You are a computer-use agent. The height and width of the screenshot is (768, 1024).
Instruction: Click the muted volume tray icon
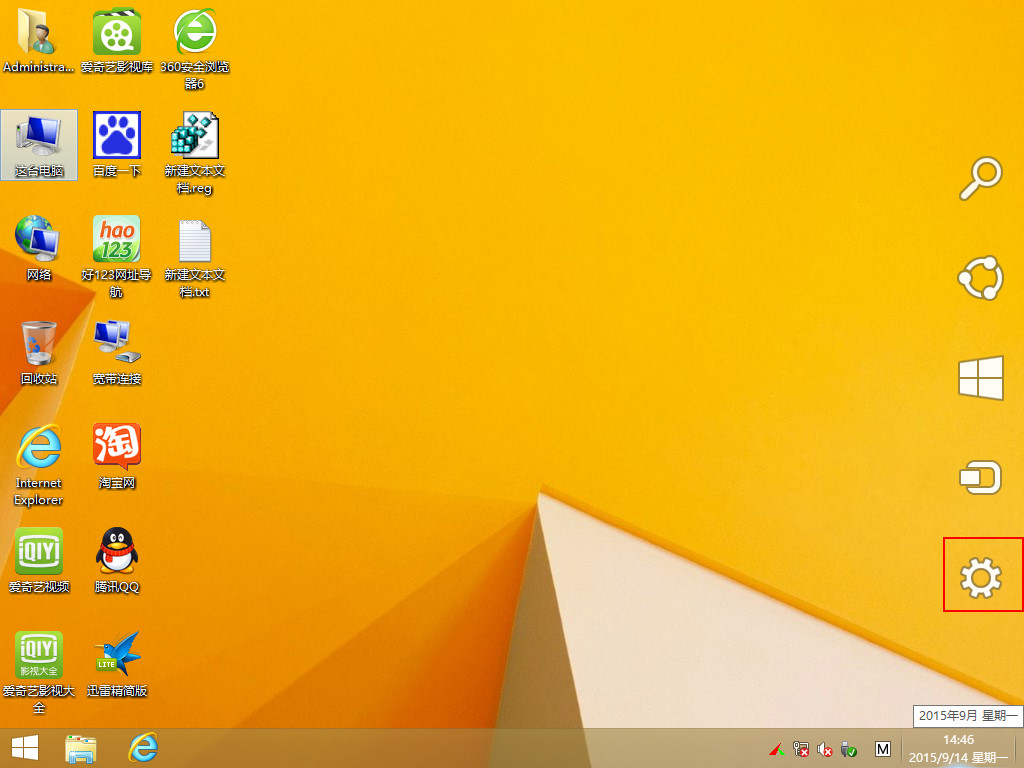[825, 749]
